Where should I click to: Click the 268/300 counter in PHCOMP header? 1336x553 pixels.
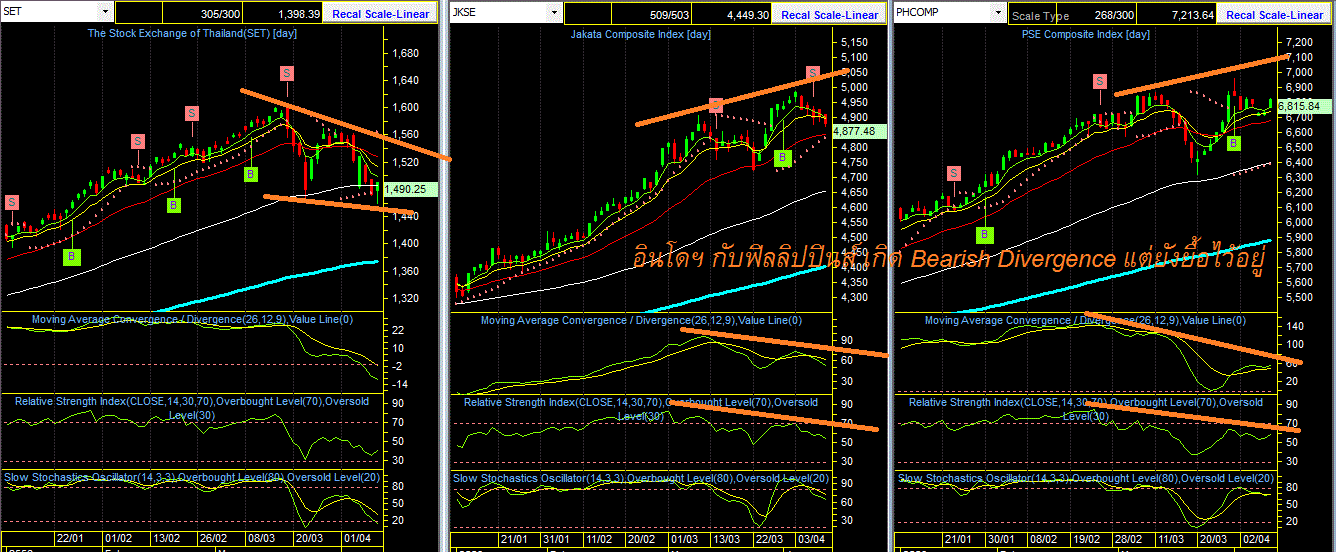(1112, 15)
